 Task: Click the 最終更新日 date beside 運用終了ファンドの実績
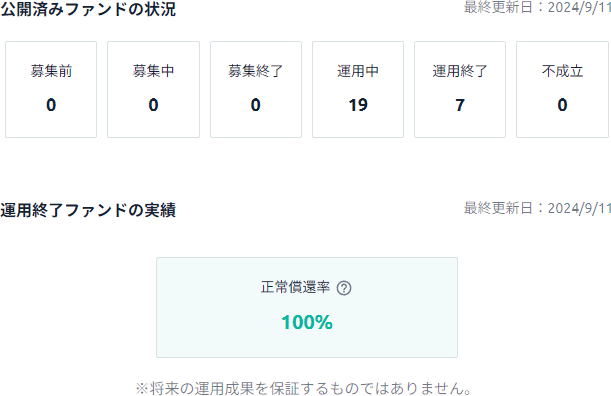click(537, 208)
